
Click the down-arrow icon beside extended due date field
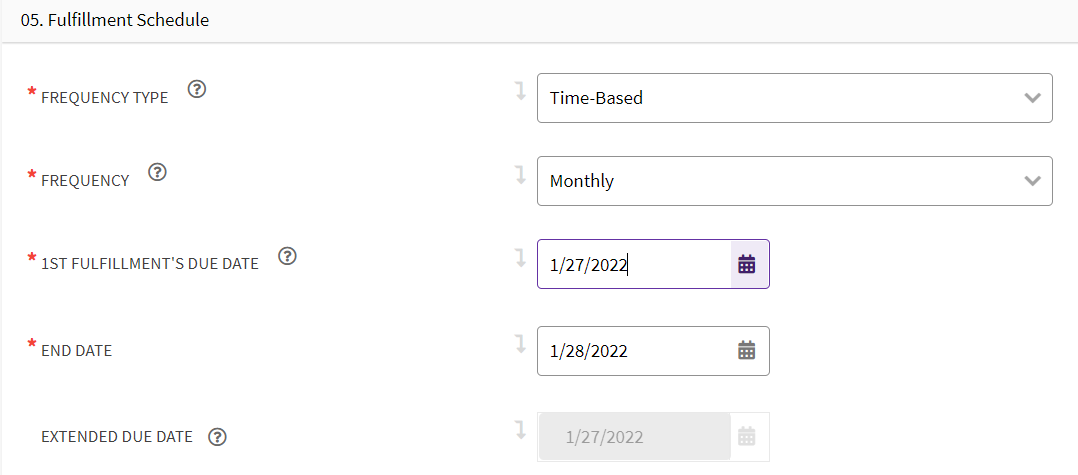520,430
